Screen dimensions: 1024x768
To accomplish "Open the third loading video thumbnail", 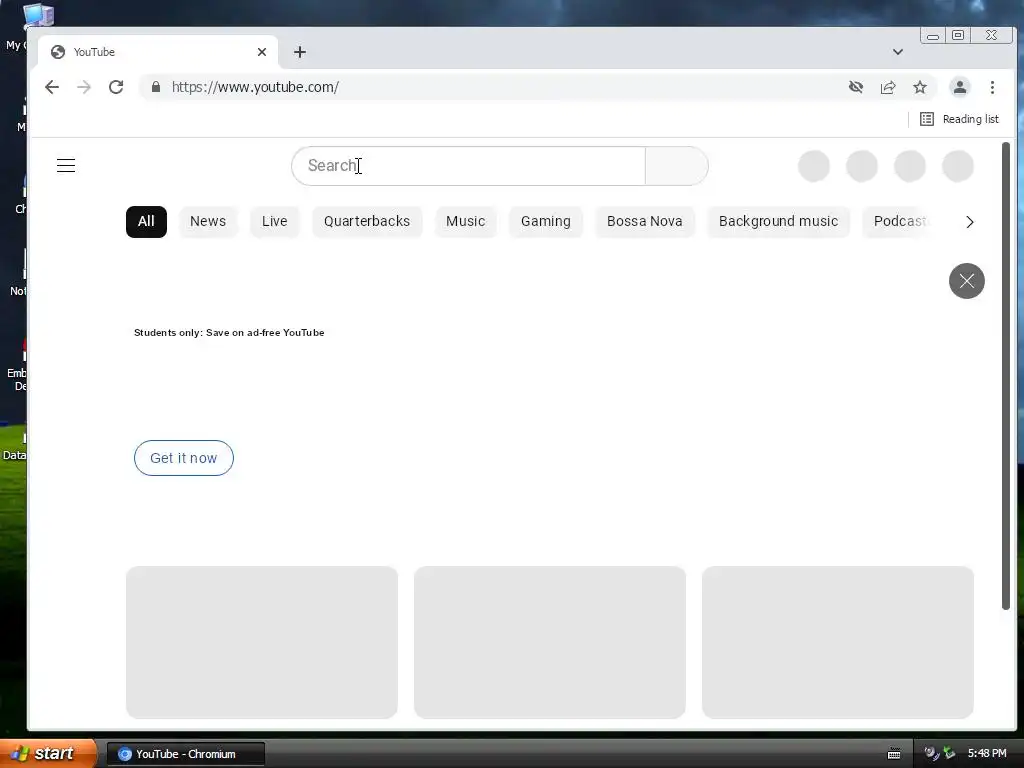I will click(x=838, y=643).
